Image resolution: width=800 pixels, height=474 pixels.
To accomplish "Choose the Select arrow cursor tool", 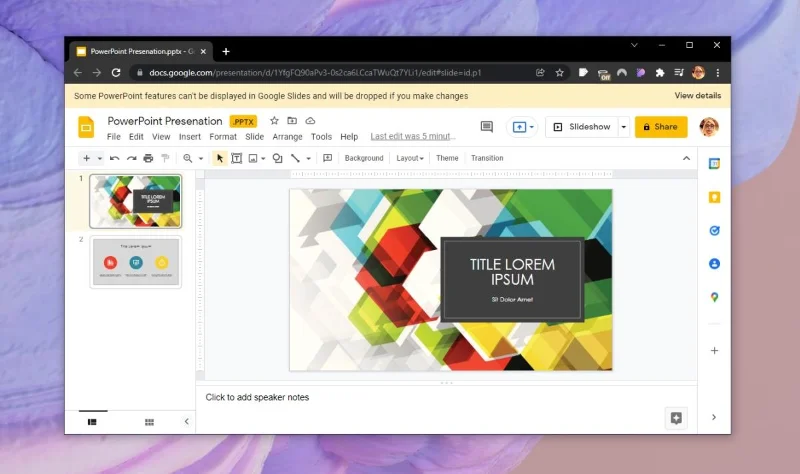I will tap(220, 158).
